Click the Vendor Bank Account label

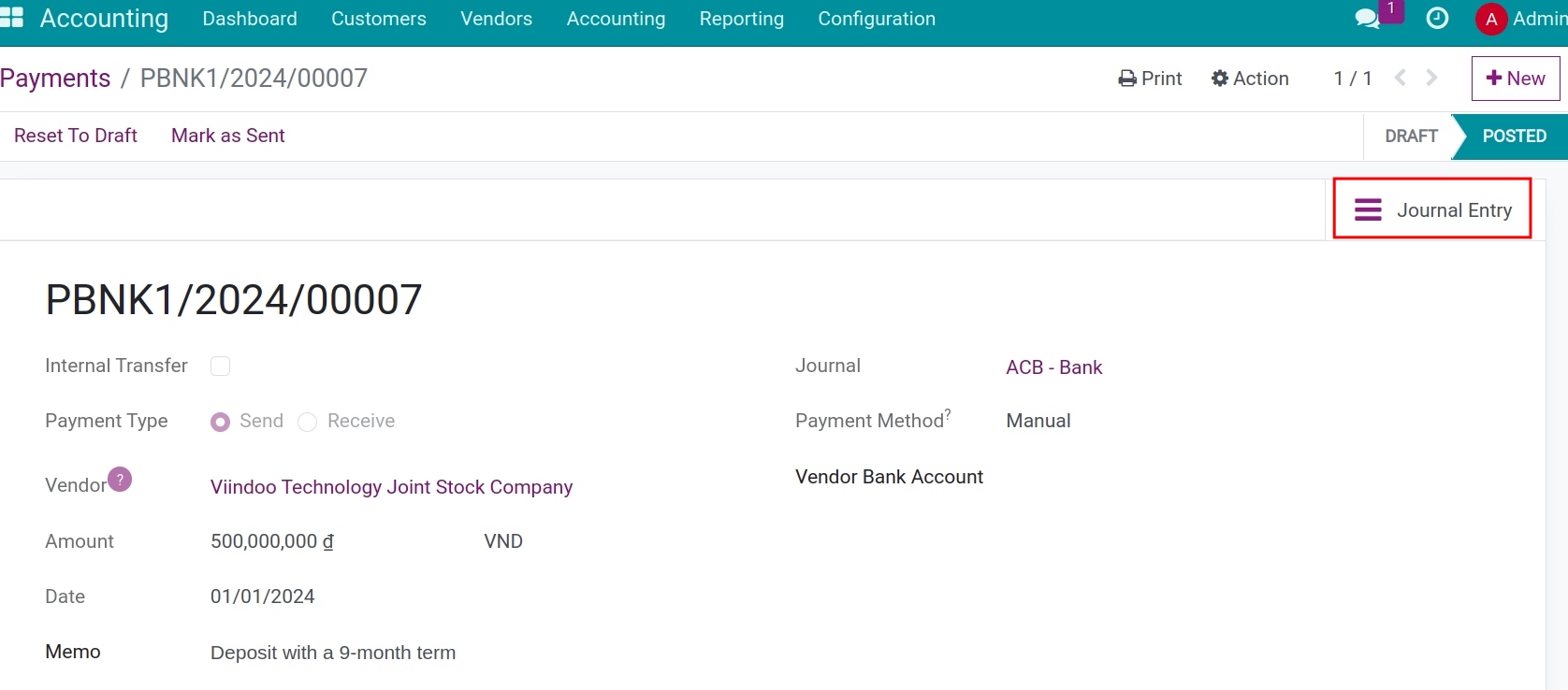tap(889, 477)
